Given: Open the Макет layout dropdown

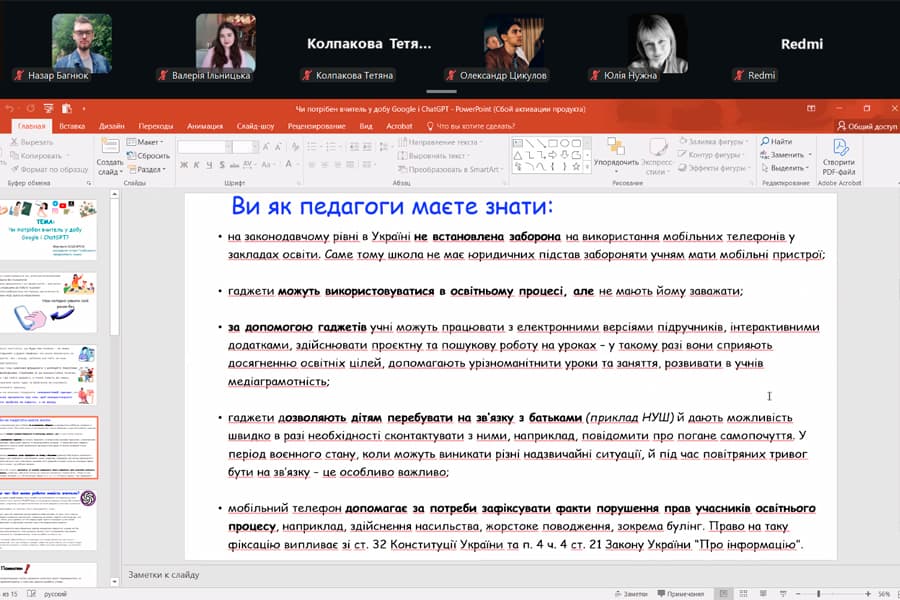Looking at the screenshot, I should (148, 141).
